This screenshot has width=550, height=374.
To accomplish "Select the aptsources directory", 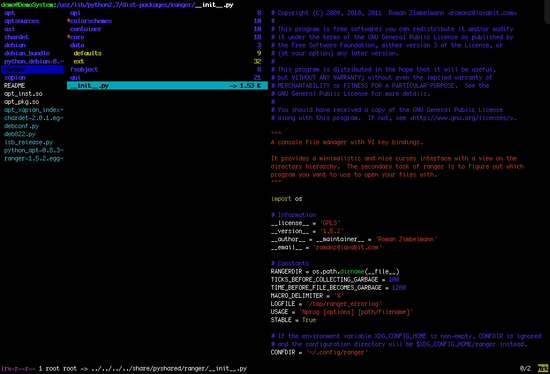I will pyautogui.click(x=22, y=21).
